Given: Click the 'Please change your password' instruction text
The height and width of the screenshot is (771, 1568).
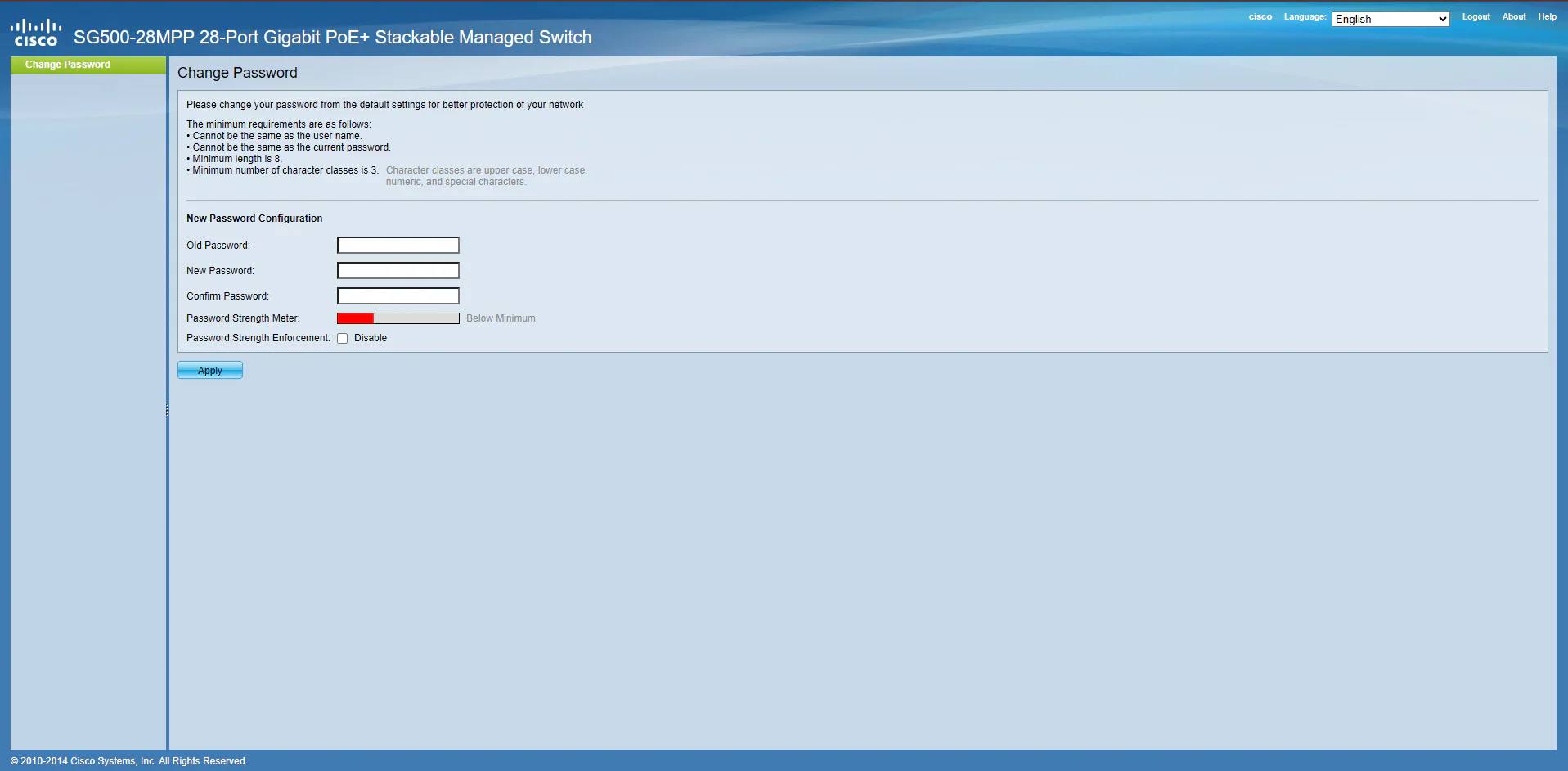Looking at the screenshot, I should click(384, 105).
